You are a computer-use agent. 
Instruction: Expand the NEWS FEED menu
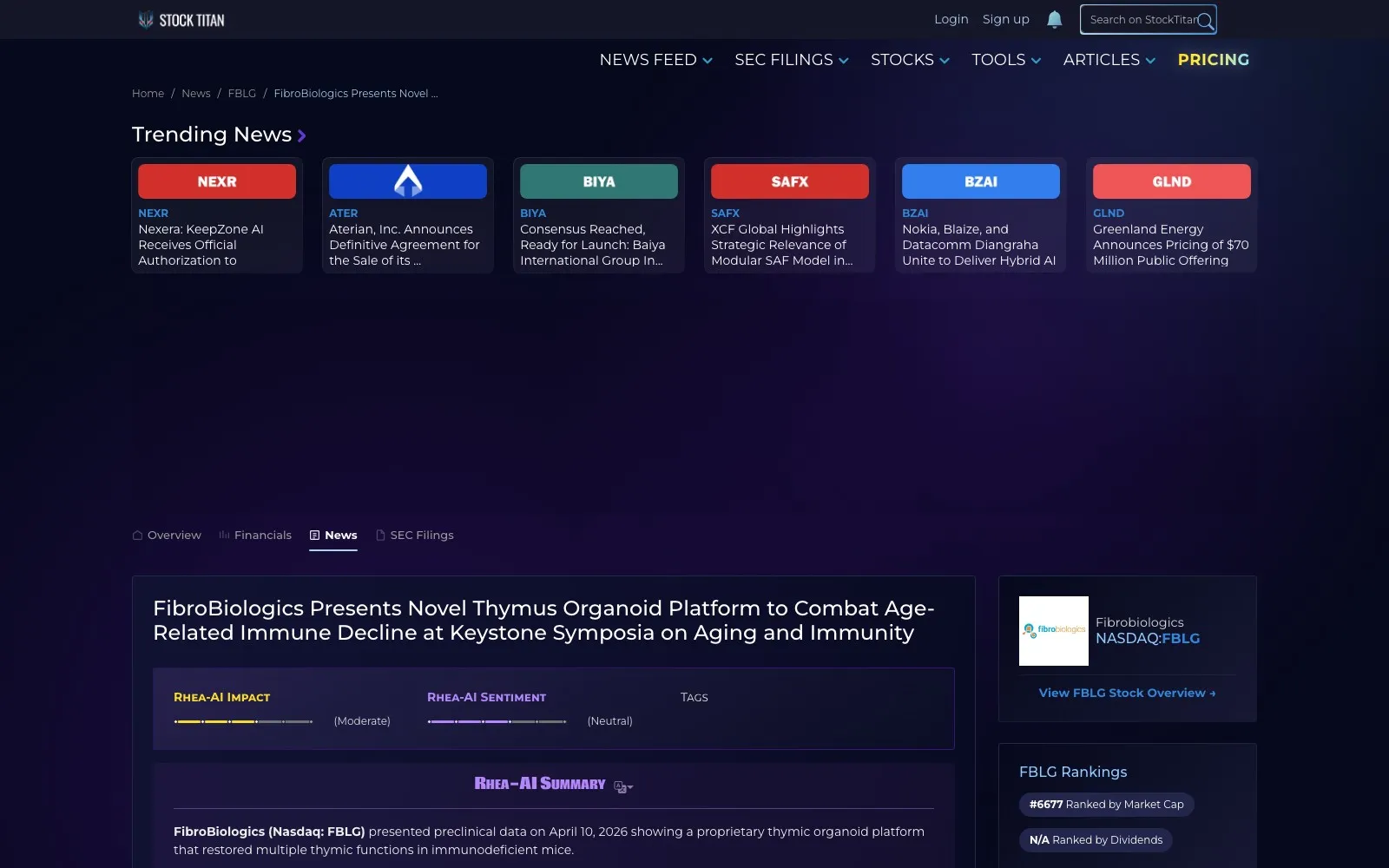656,60
